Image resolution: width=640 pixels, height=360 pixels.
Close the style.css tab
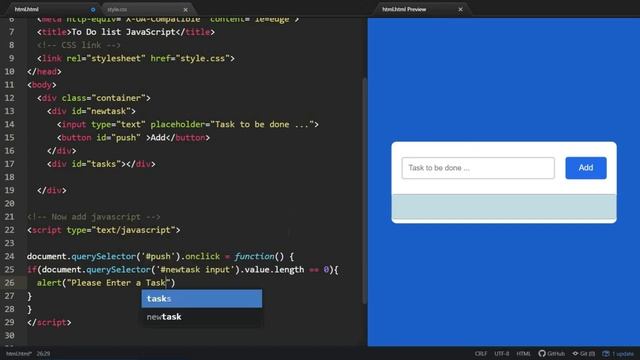(x=185, y=9)
